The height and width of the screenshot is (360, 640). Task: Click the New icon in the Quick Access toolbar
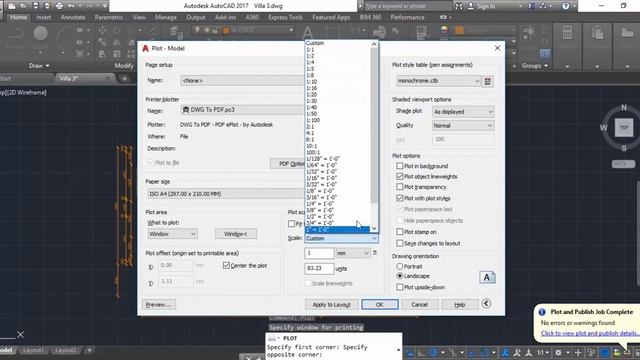click(x=12, y=6)
